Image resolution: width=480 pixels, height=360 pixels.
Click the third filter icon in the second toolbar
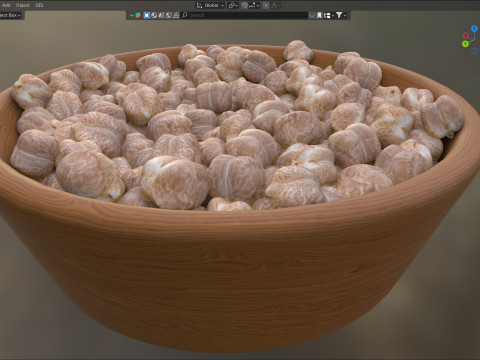click(161, 15)
